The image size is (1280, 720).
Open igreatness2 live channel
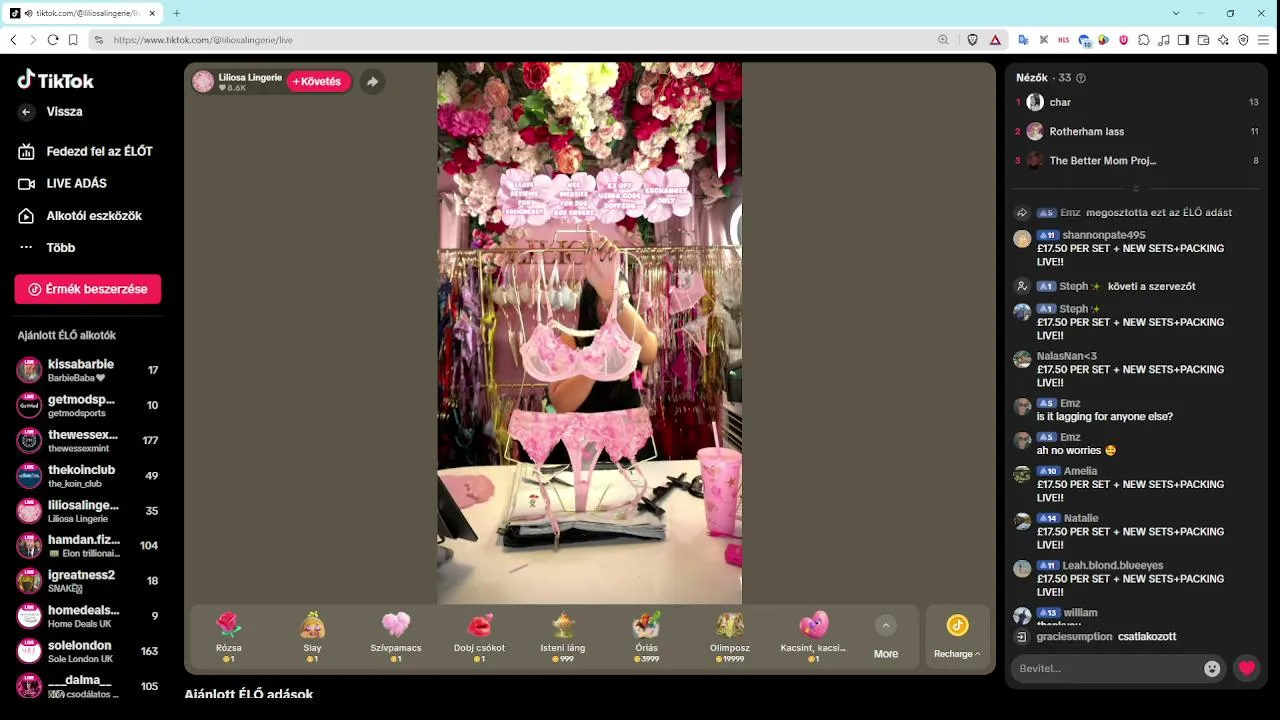click(x=88, y=581)
